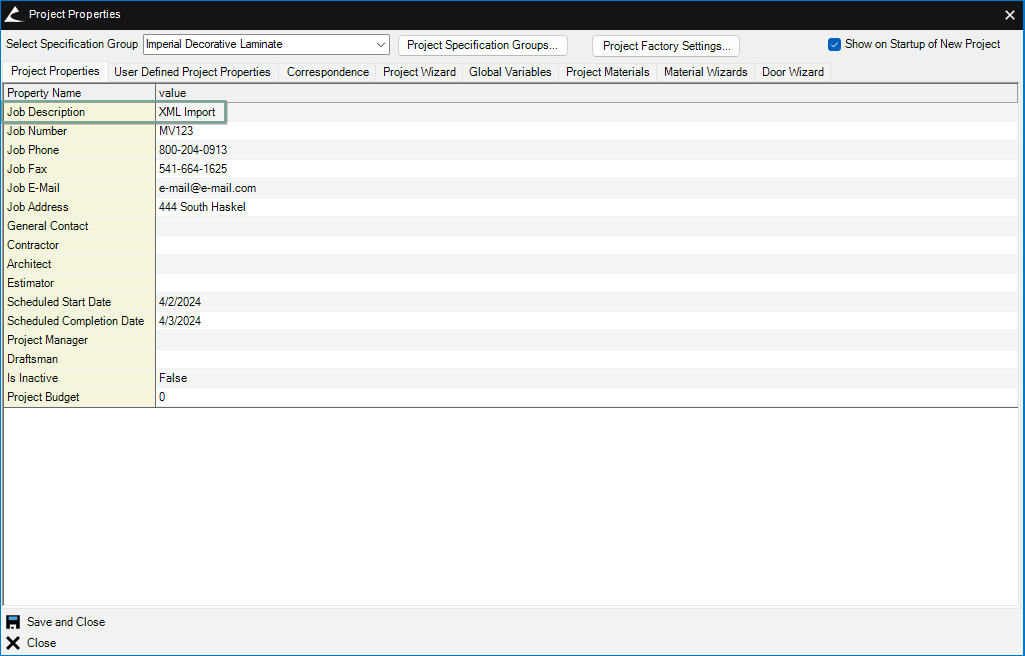Open the Project Wizard tab

[419, 72]
